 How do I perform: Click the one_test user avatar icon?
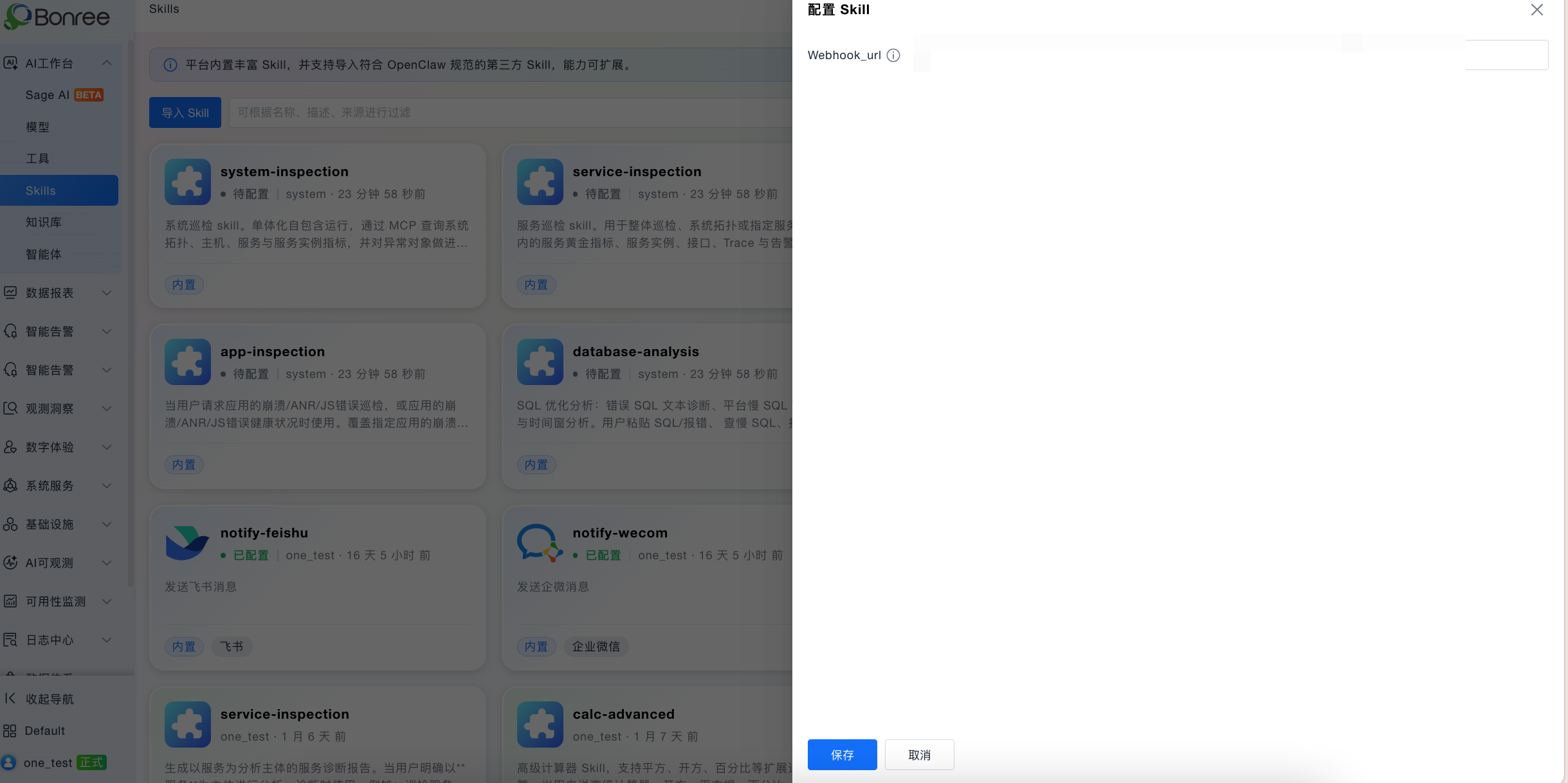(9, 762)
